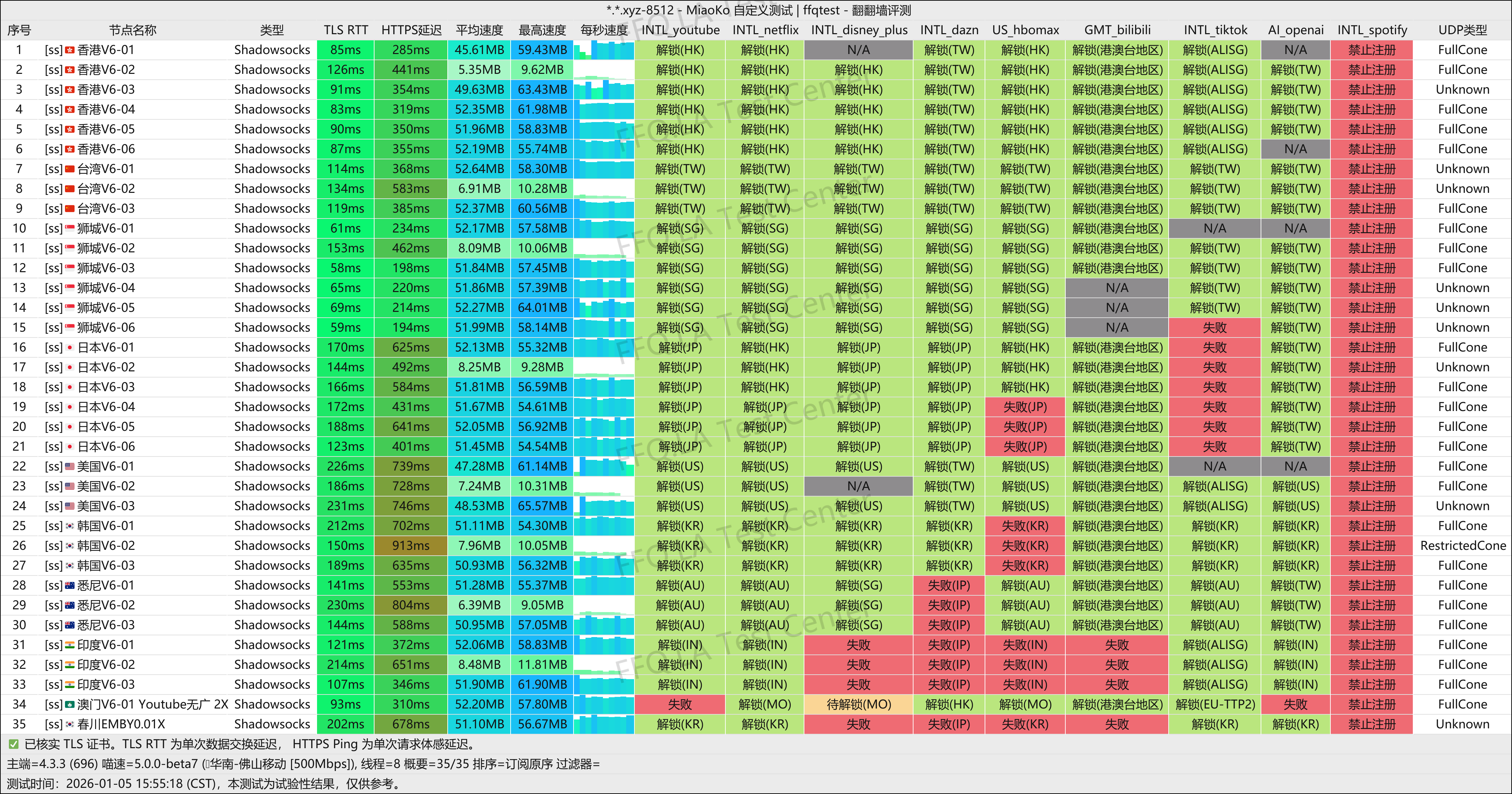Click Singapore flag icon beside 狮城V6-03
The height and width of the screenshot is (794, 1512).
(x=70, y=269)
